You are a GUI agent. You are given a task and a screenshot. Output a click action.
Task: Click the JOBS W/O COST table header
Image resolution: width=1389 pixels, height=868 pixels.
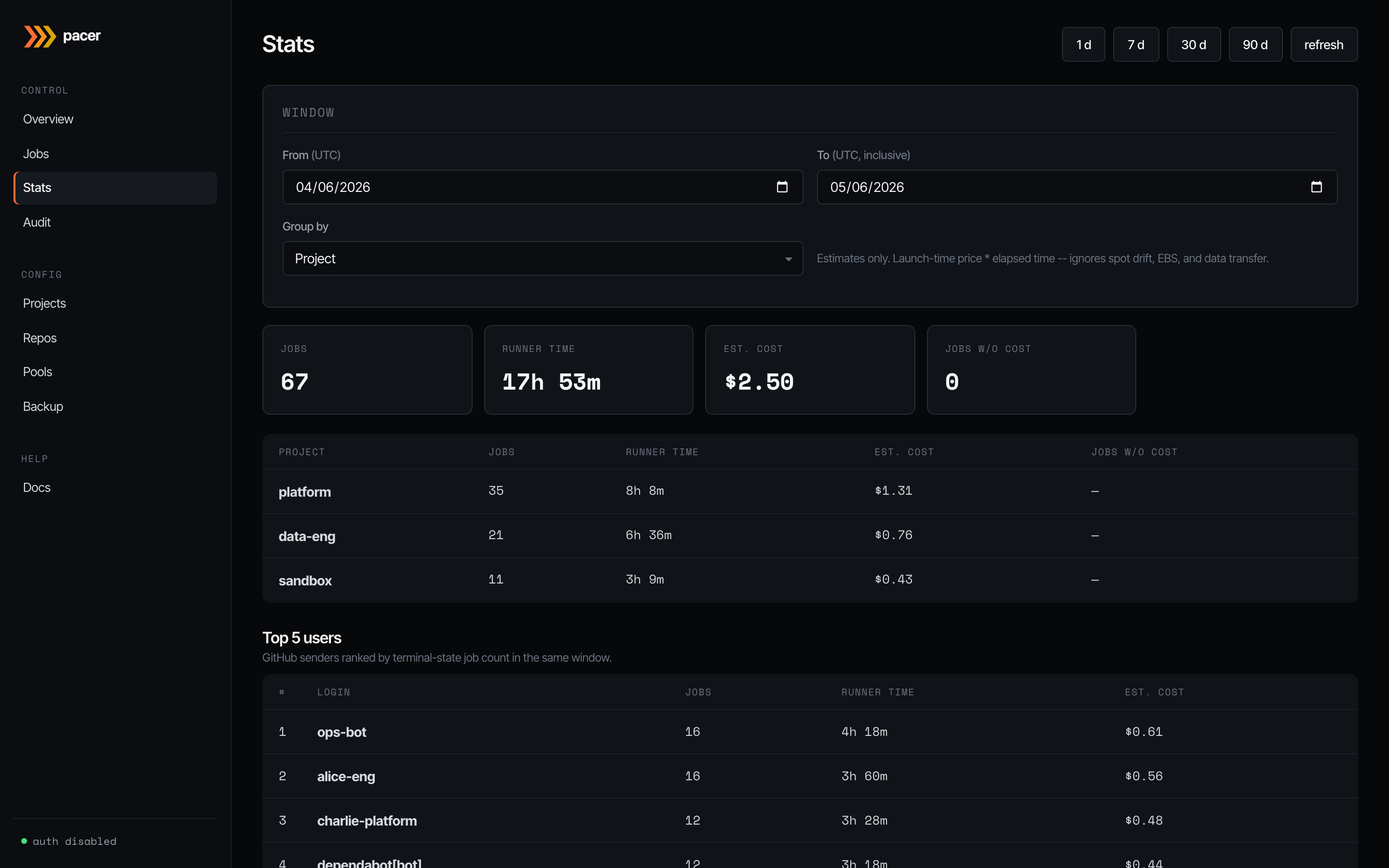pos(1134,452)
